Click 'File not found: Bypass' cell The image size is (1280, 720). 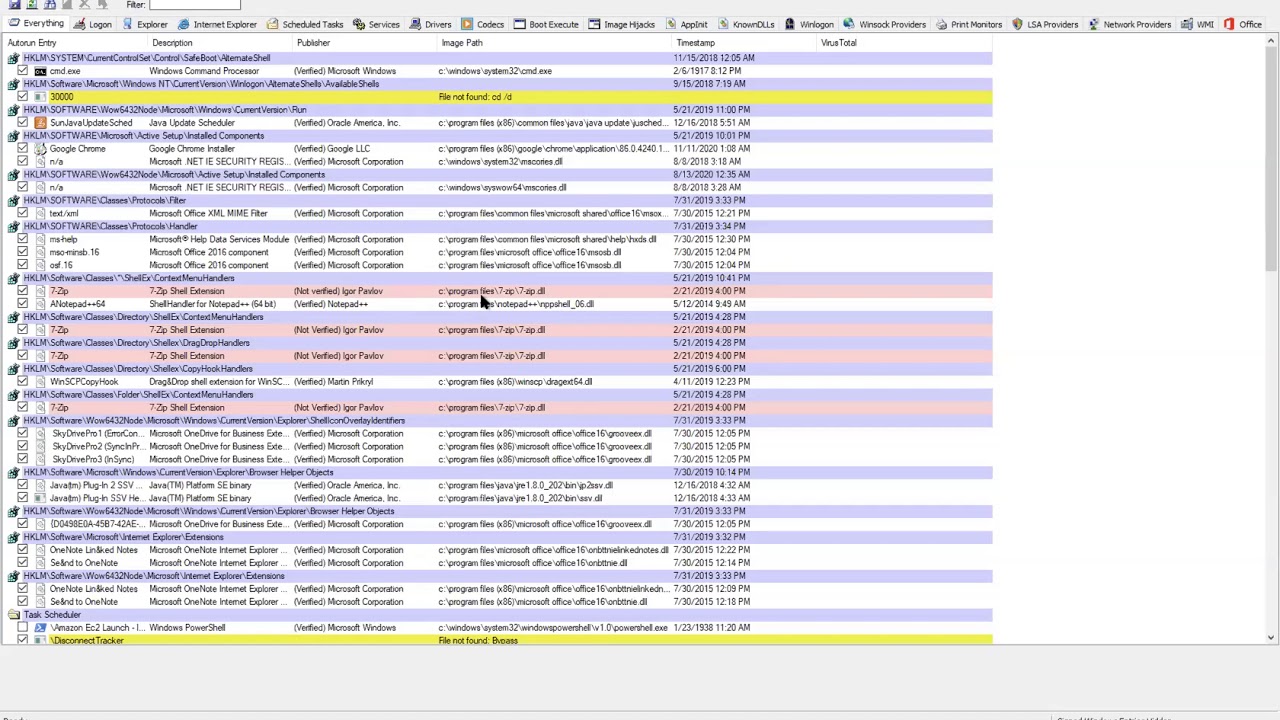(x=478, y=640)
